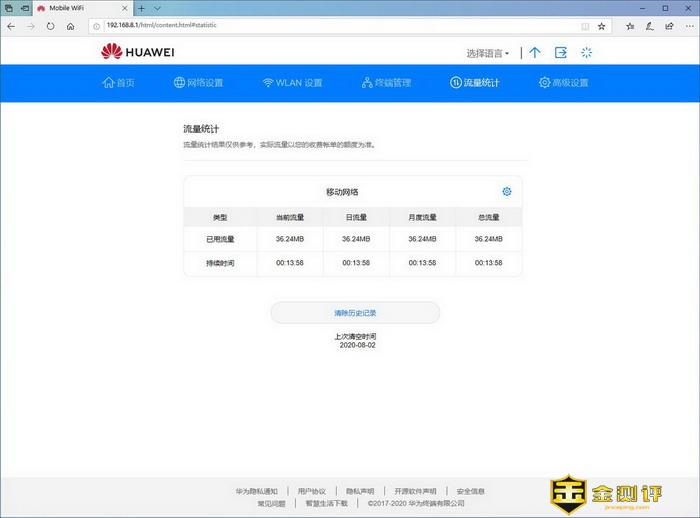
Task: Open 终端管理 device management tab
Action: (381, 83)
